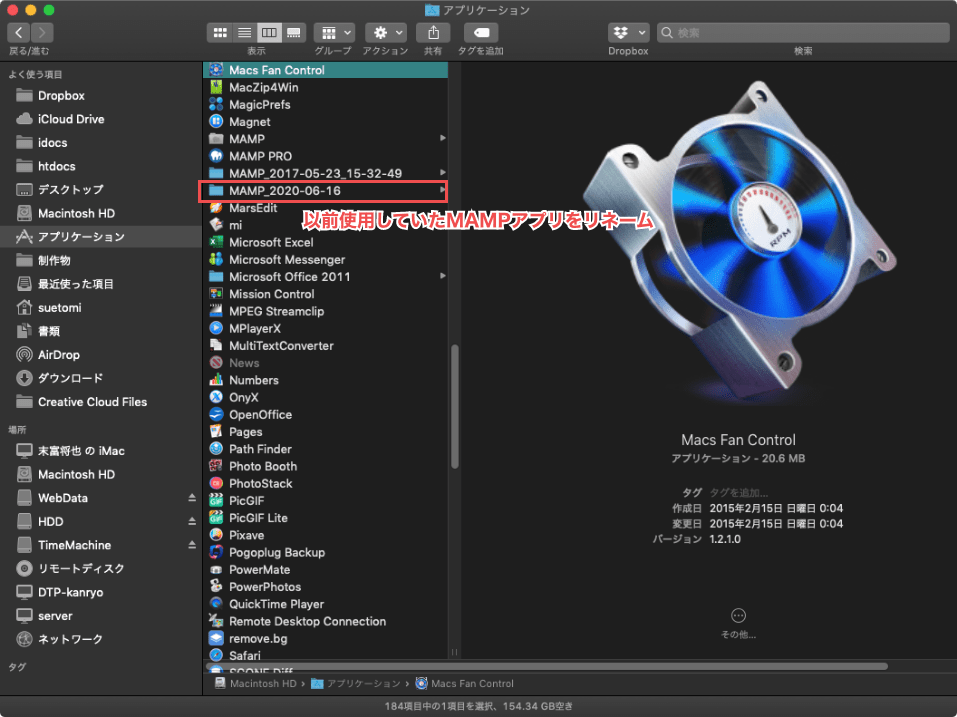Expand the MAMP_2020-06-16 folder arrow

pyautogui.click(x=442, y=190)
